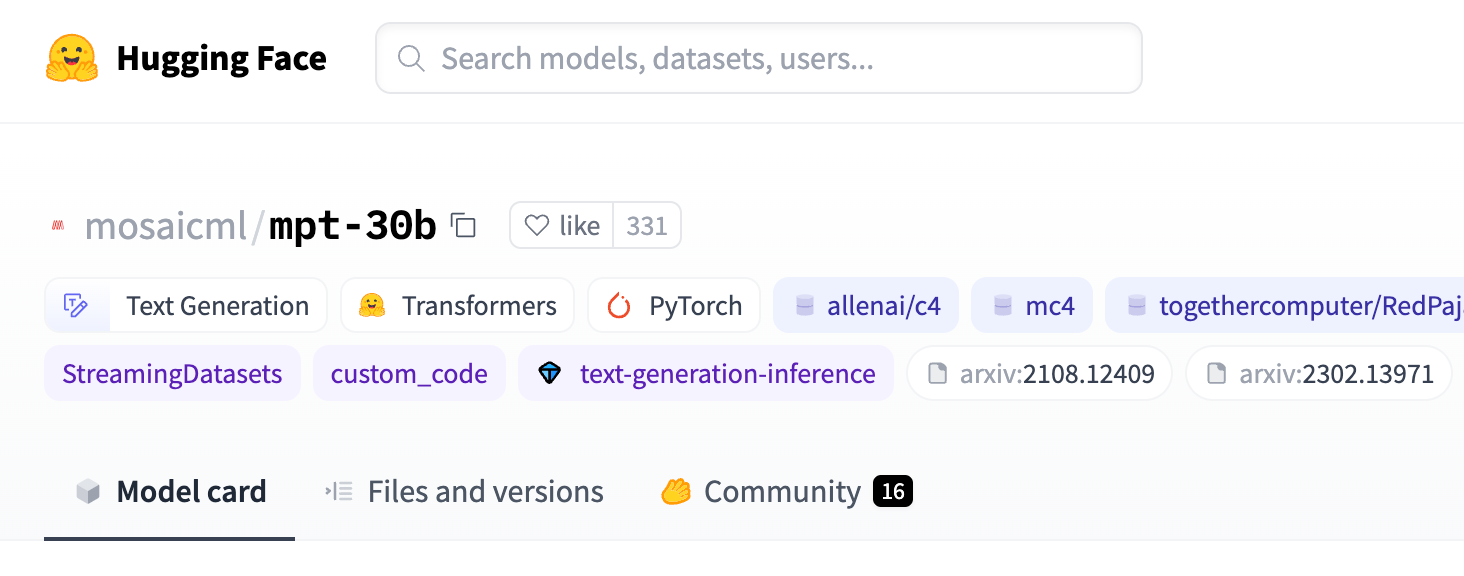Click the search magnifier icon
Viewport: 1464px width, 576px height.
tap(411, 58)
